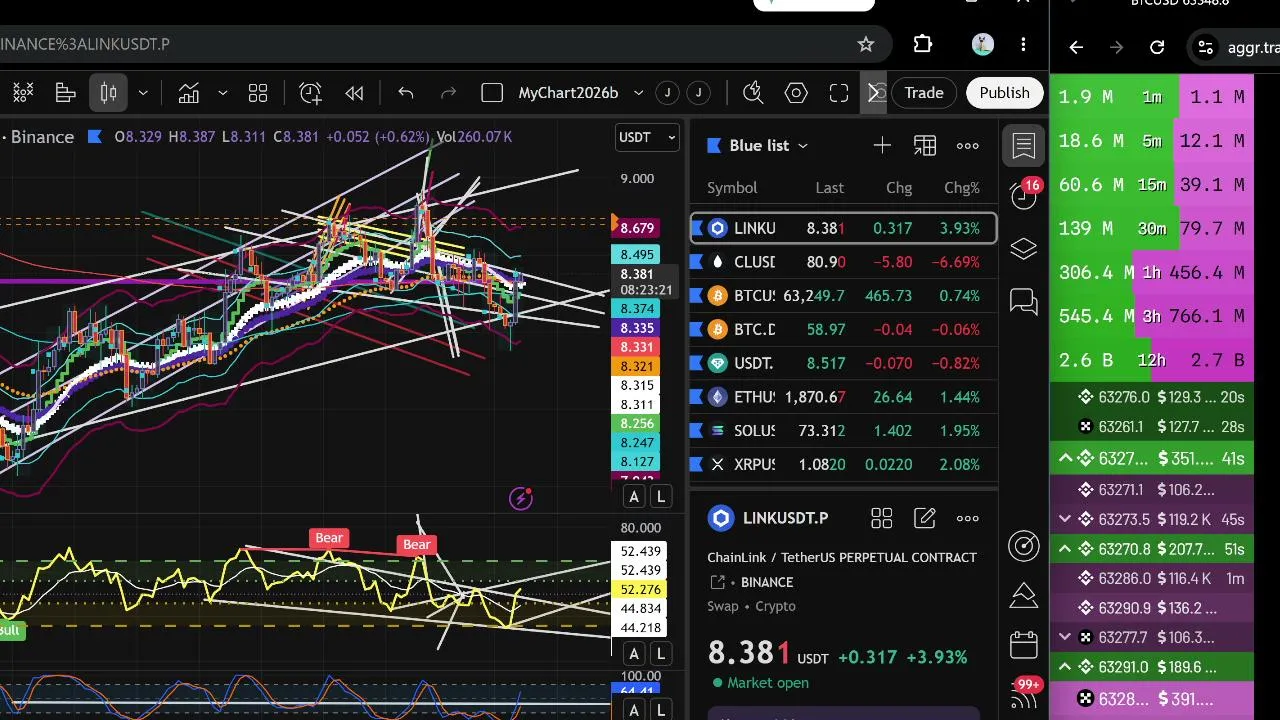The height and width of the screenshot is (720, 1280).
Task: Toggle log scale L on bottom stochastic pane
Action: click(661, 711)
